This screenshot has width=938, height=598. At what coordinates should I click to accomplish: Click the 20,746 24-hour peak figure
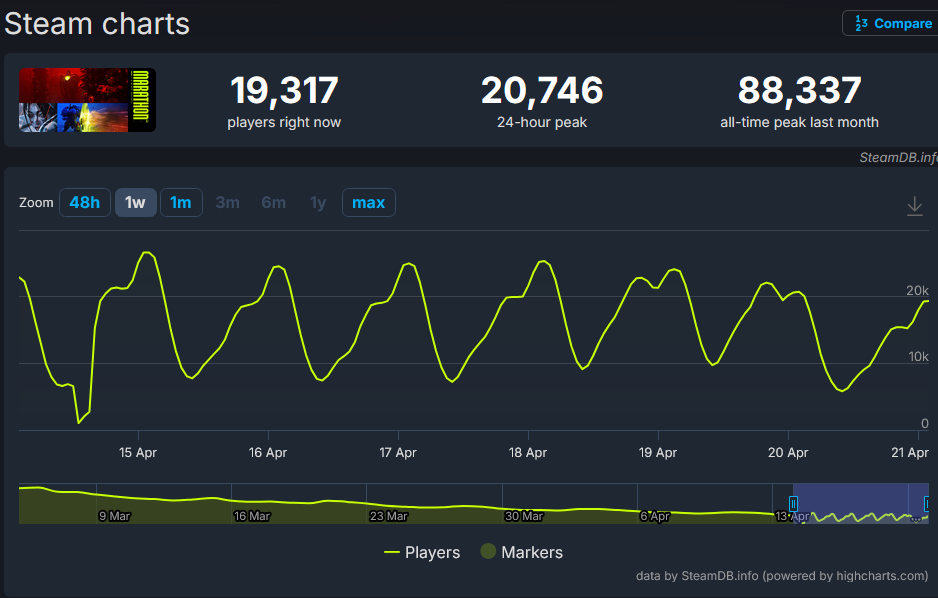pos(542,90)
